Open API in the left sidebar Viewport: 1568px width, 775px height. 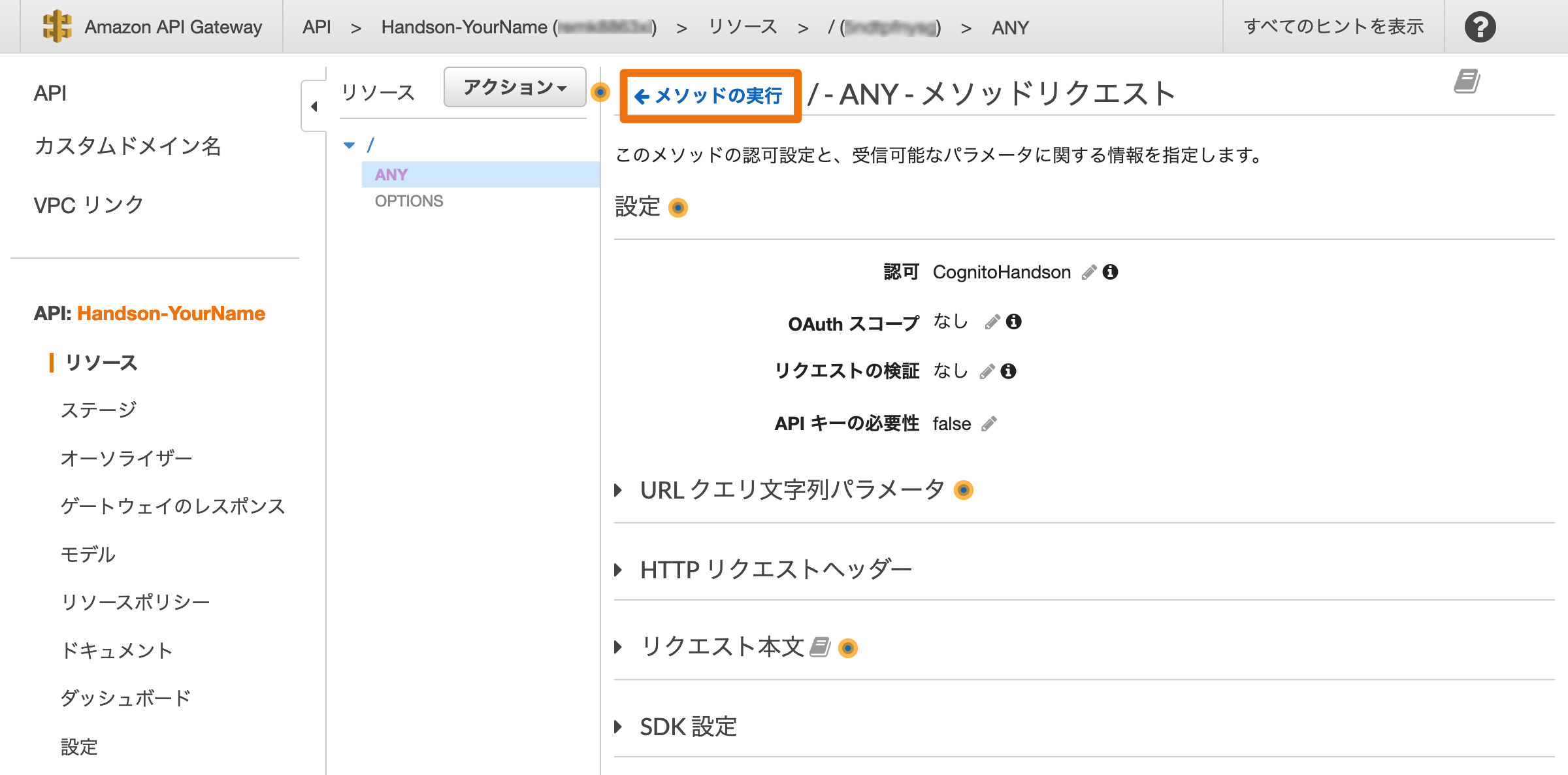point(50,93)
